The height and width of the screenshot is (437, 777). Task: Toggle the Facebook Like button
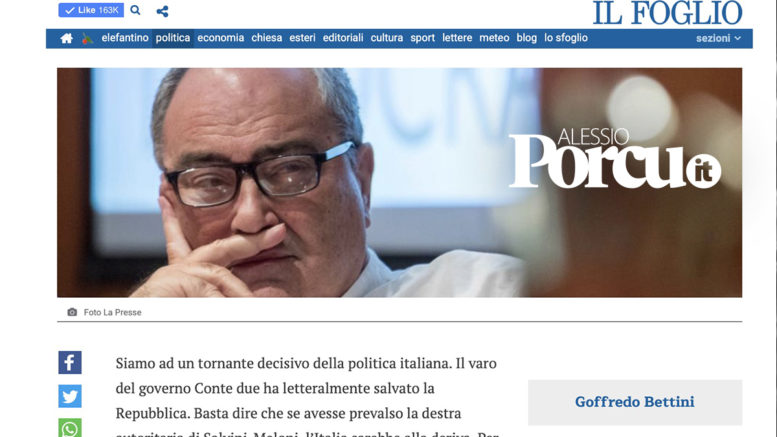coord(91,10)
